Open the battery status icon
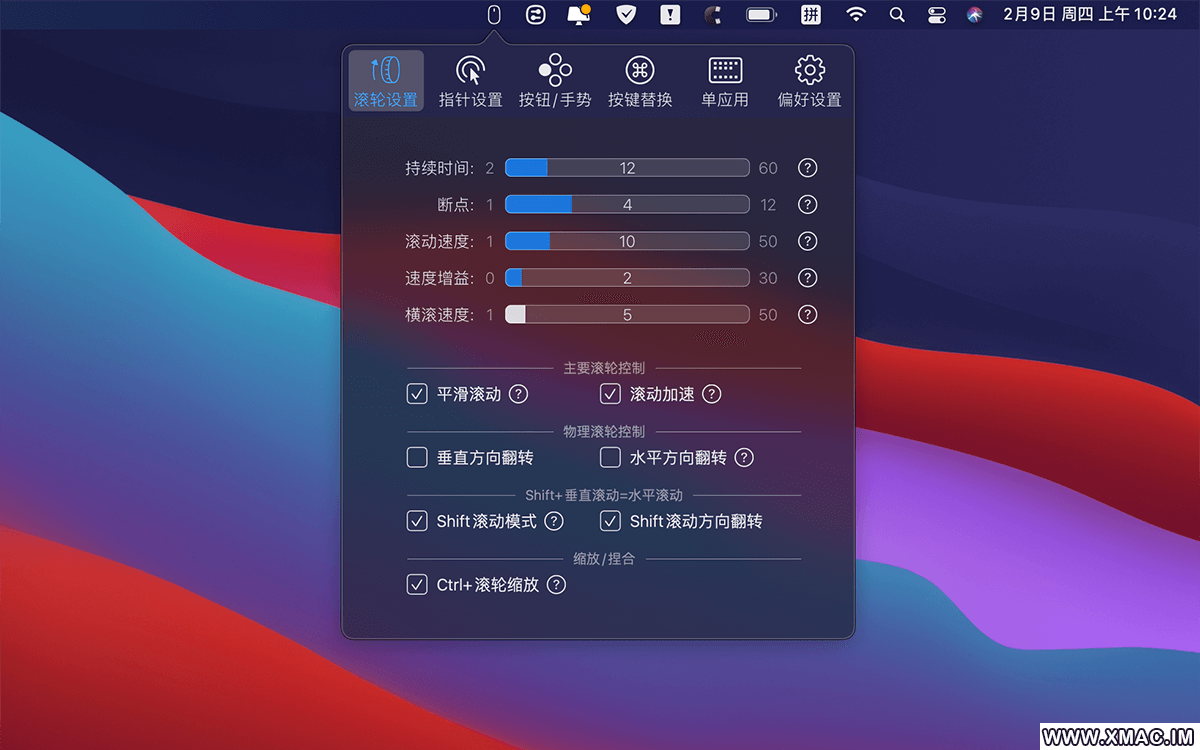The image size is (1200, 750). pos(762,14)
